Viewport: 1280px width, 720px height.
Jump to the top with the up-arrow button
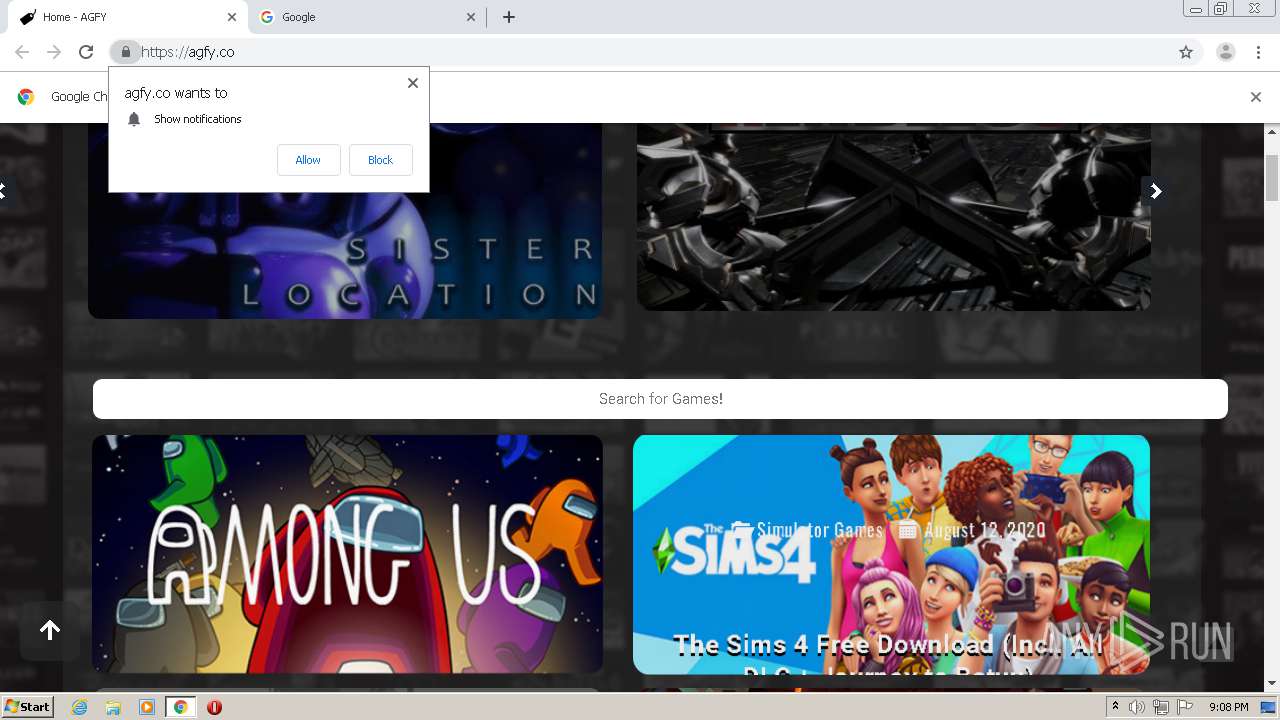pos(50,630)
